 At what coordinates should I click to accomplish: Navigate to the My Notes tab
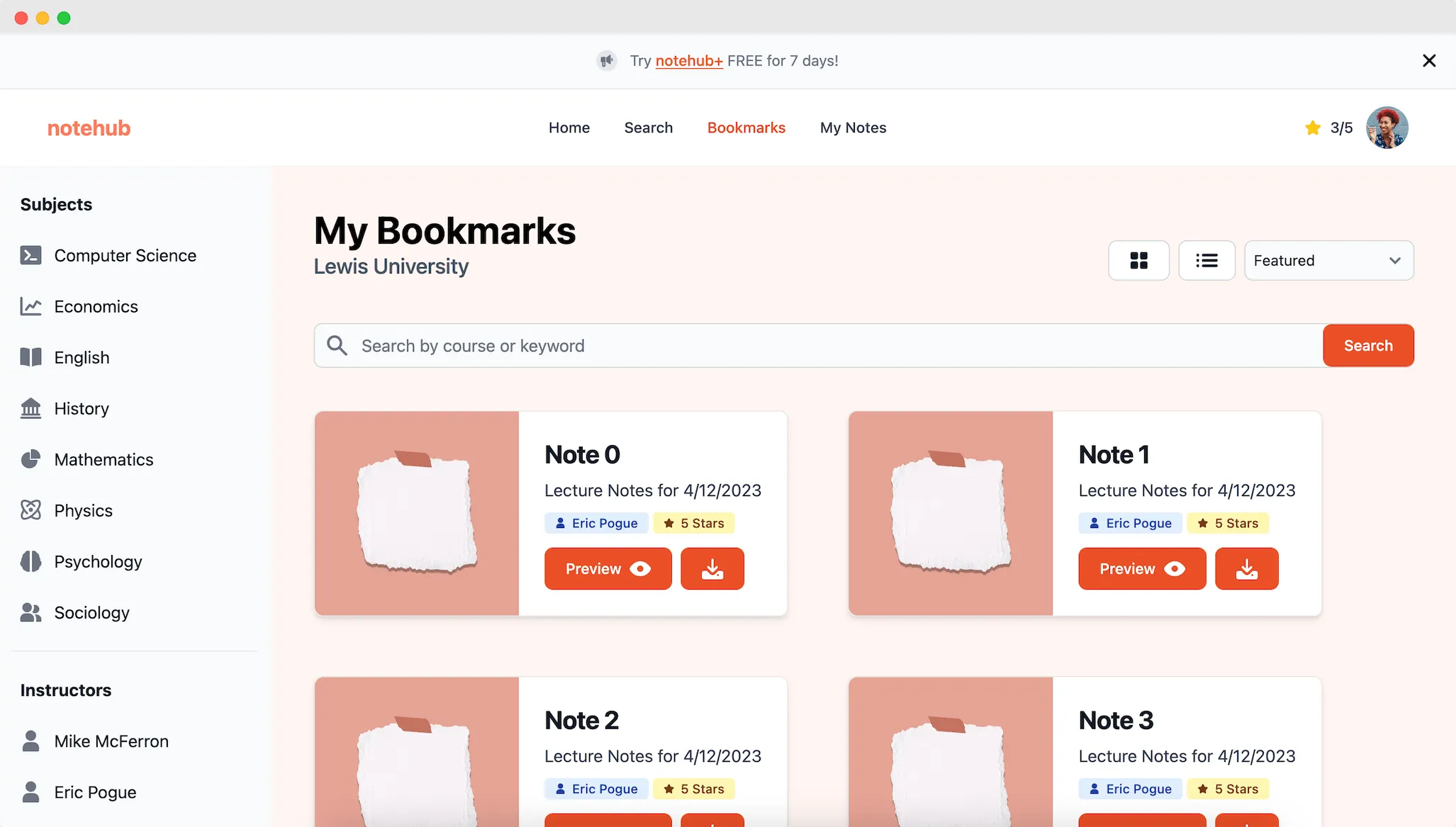(x=852, y=127)
